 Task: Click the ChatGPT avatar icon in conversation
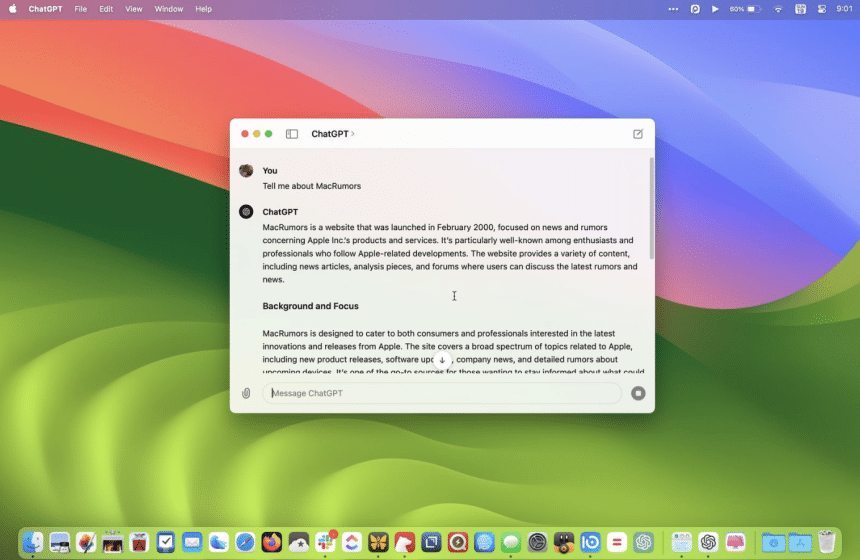point(246,212)
